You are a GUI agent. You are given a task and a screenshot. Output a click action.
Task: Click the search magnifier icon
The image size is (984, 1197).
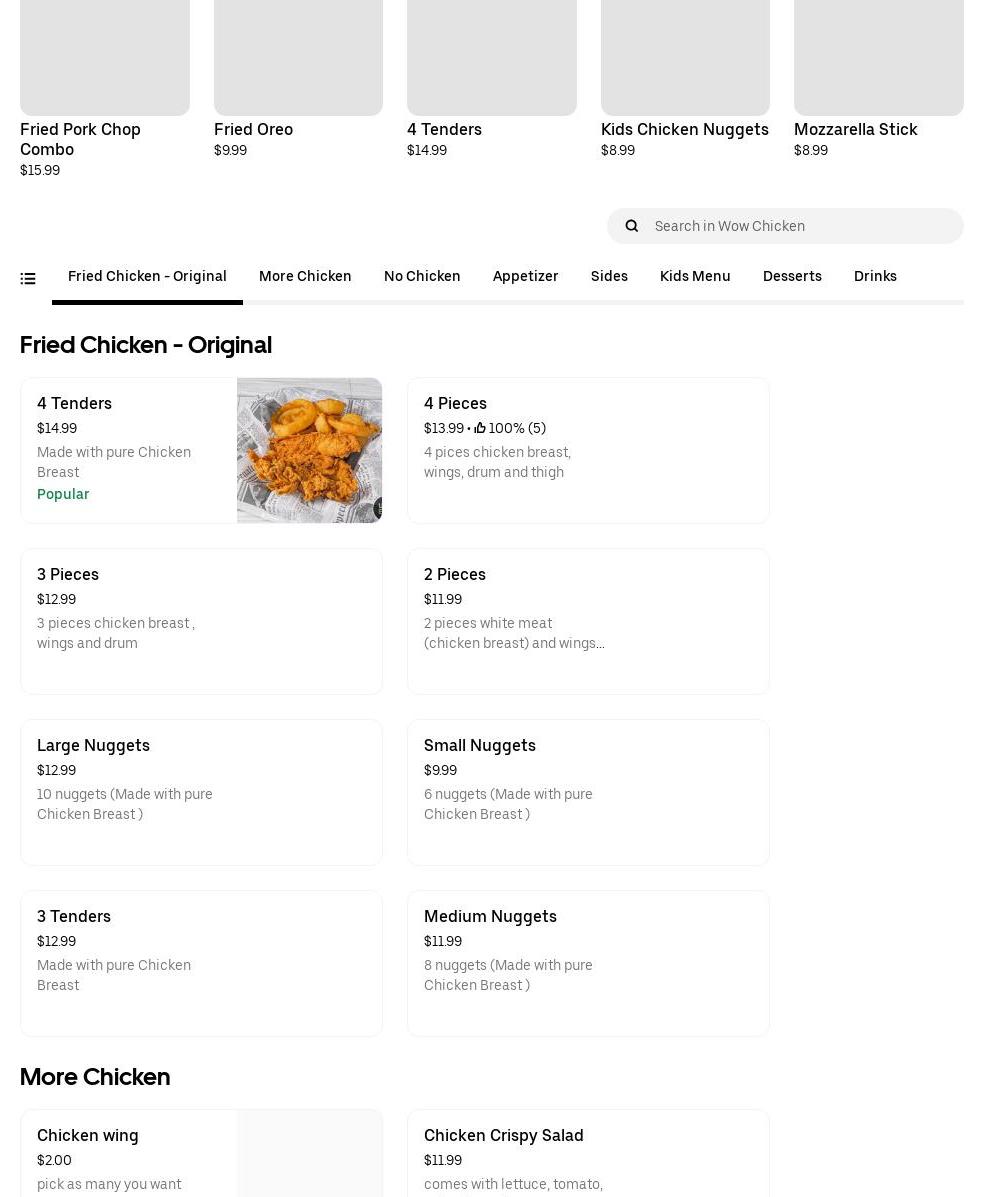pyautogui.click(x=632, y=226)
